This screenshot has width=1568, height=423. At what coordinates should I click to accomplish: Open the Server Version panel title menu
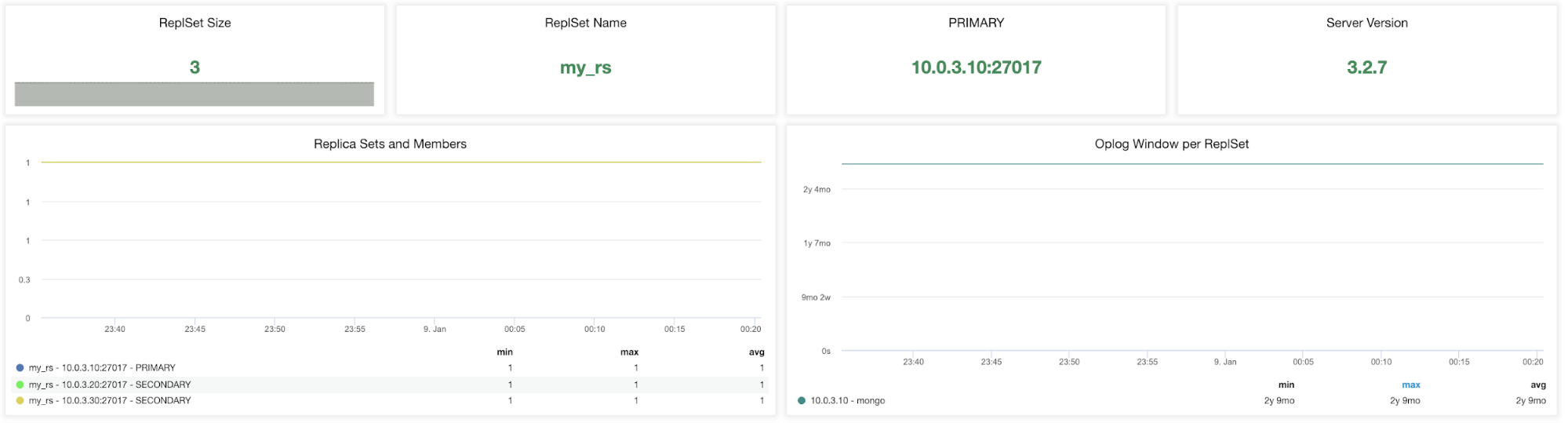tap(1367, 23)
